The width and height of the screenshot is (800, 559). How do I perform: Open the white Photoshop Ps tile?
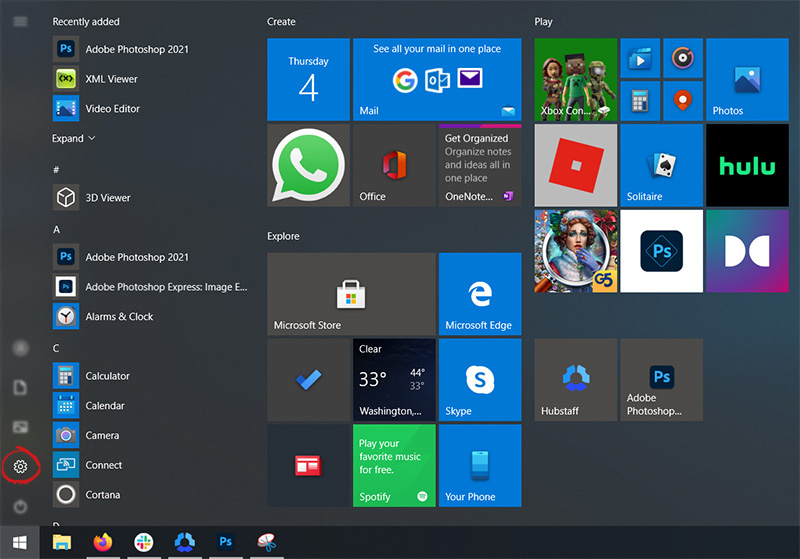point(662,251)
